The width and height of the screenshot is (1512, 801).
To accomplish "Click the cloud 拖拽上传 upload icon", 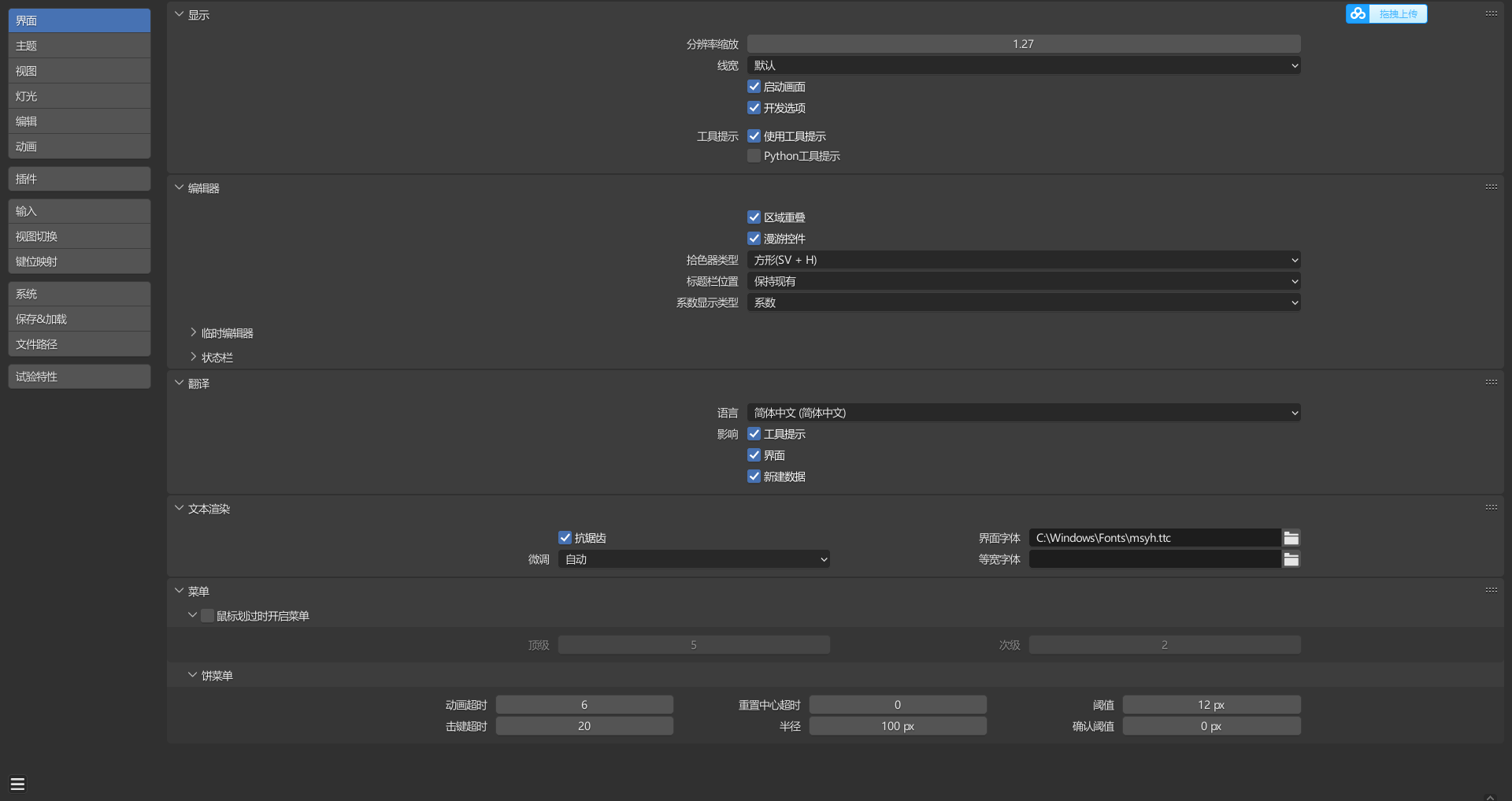I will (1358, 13).
